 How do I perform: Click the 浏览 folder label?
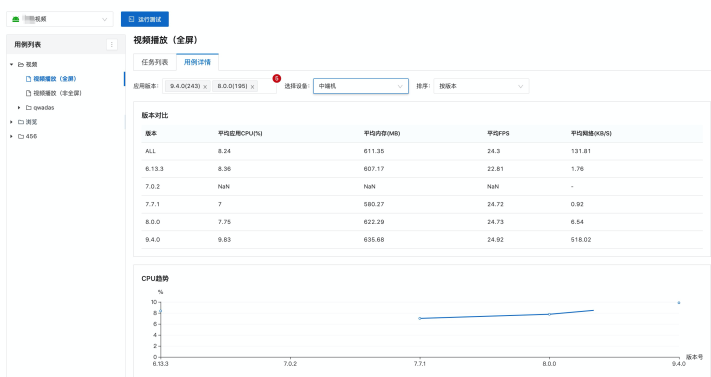(31, 122)
